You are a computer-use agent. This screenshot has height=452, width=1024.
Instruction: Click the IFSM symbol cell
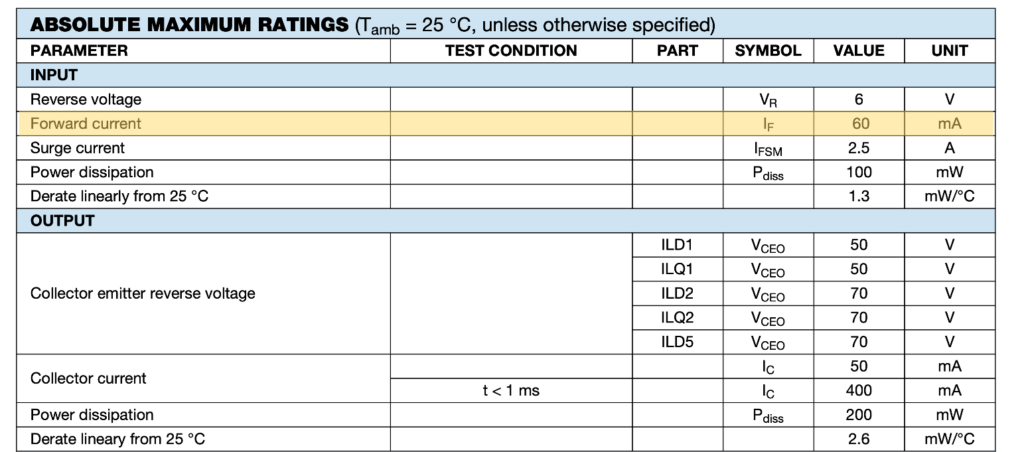768,148
